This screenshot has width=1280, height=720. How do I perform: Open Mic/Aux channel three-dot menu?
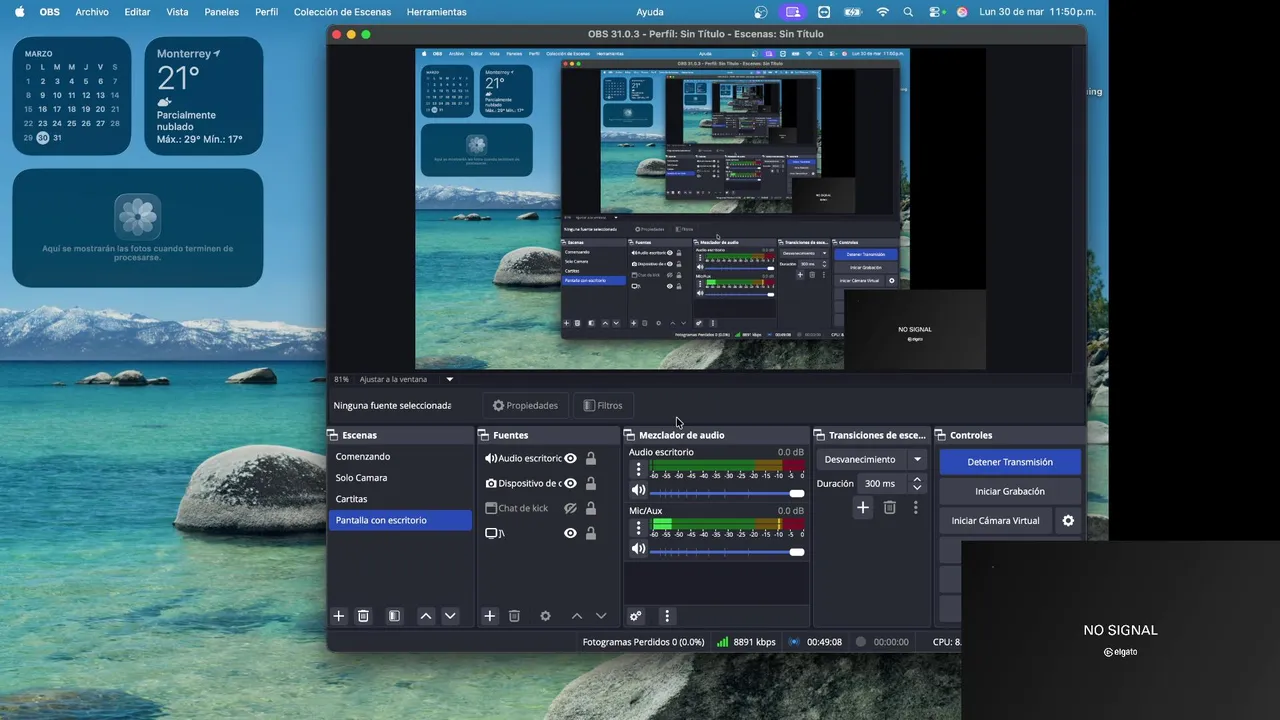(x=638, y=528)
